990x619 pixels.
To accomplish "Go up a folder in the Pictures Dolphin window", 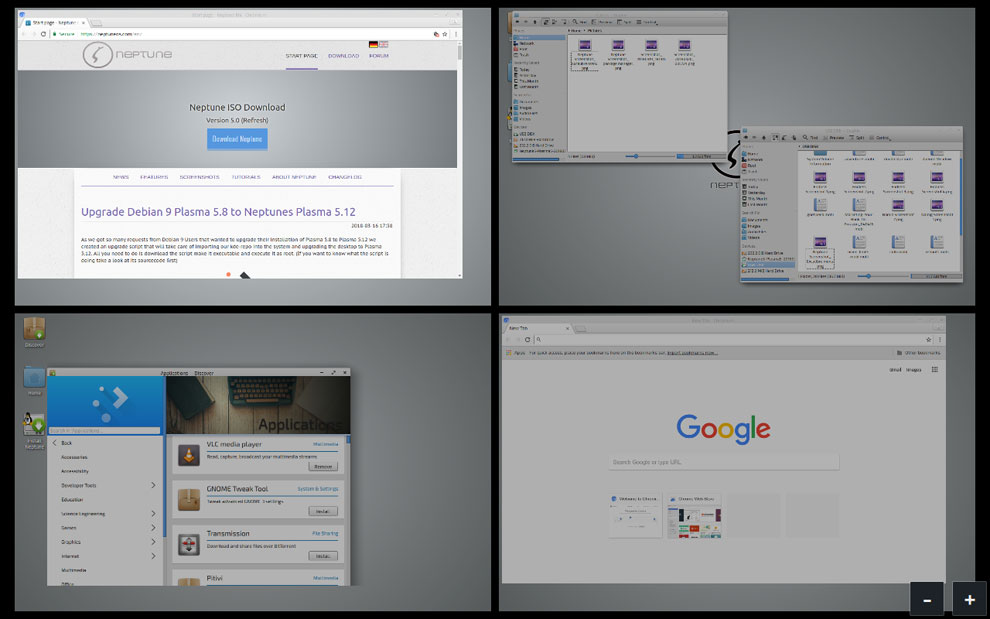I will [535, 21].
